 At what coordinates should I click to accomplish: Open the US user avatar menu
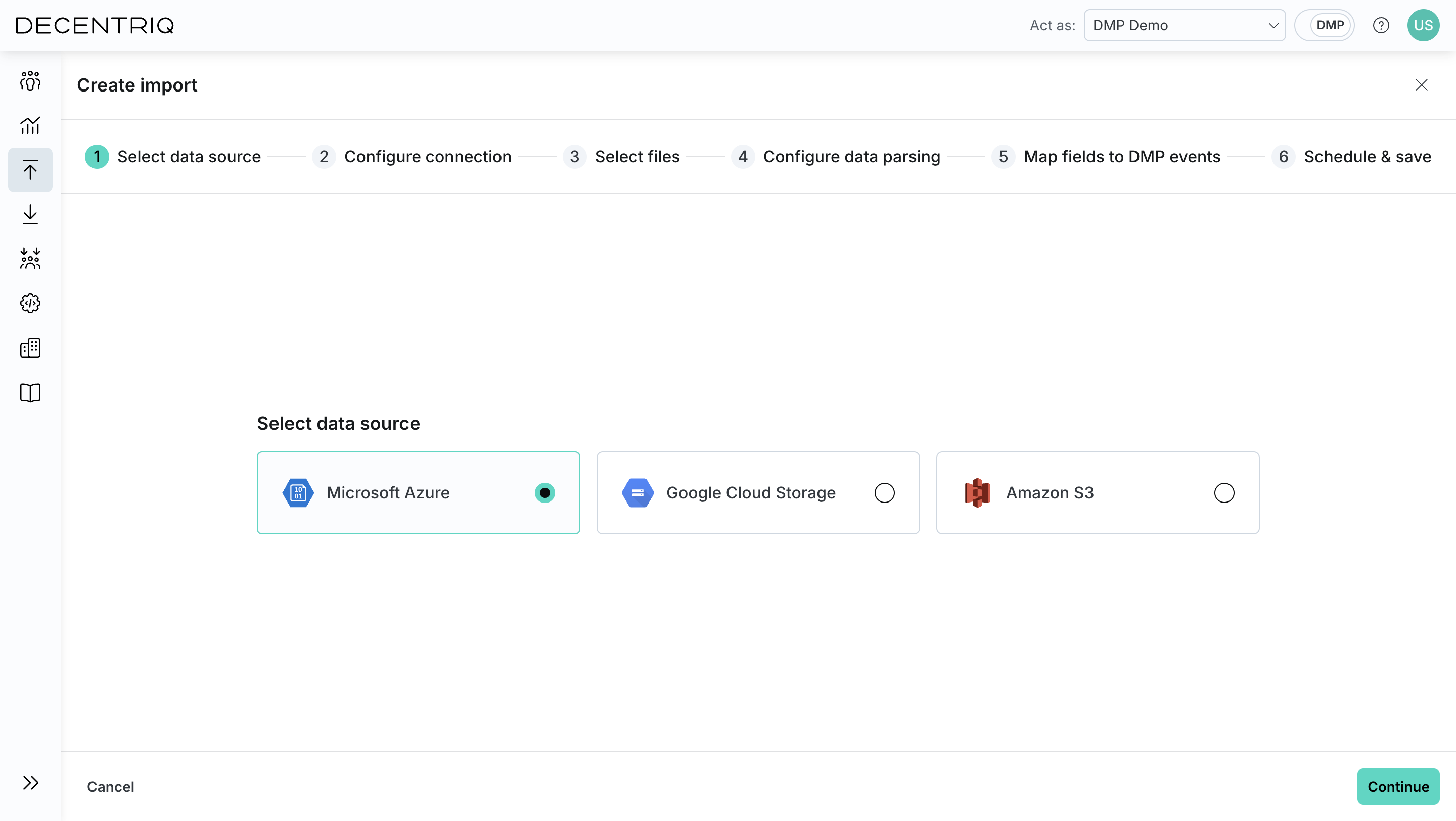coord(1423,25)
